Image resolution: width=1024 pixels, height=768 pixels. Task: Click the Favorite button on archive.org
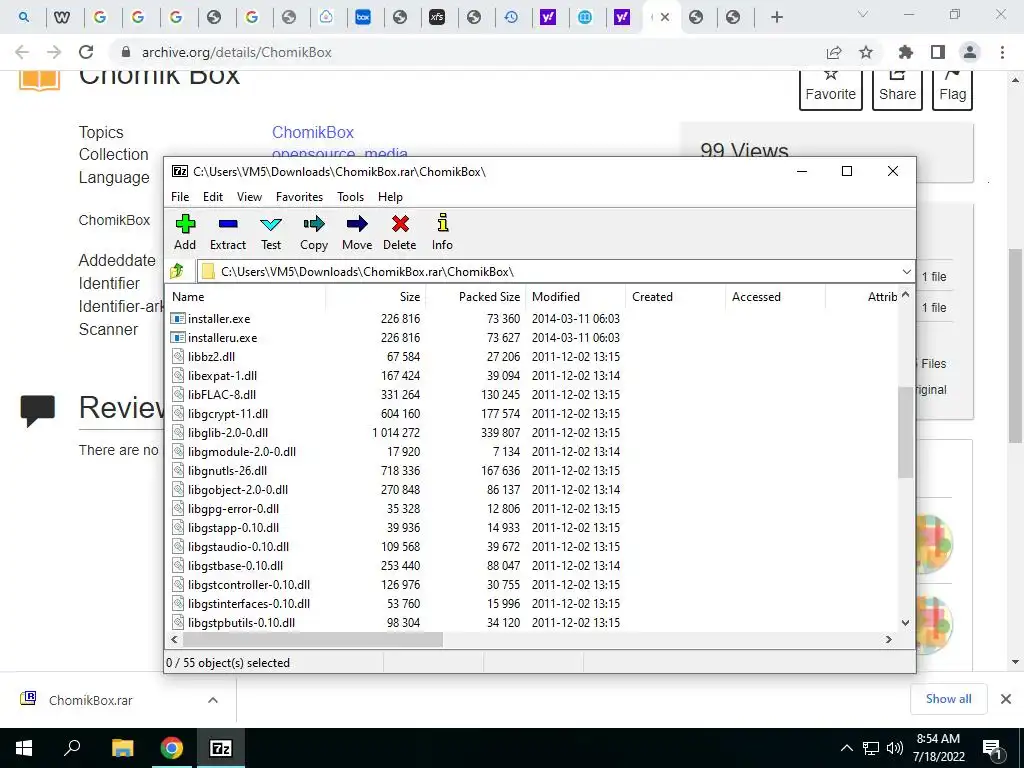(831, 89)
